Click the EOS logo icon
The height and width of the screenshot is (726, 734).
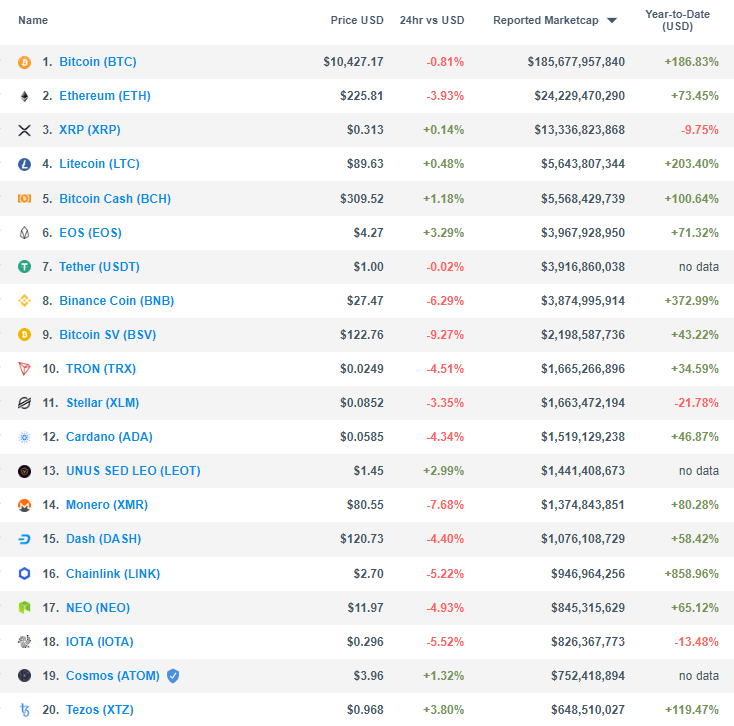coord(24,233)
